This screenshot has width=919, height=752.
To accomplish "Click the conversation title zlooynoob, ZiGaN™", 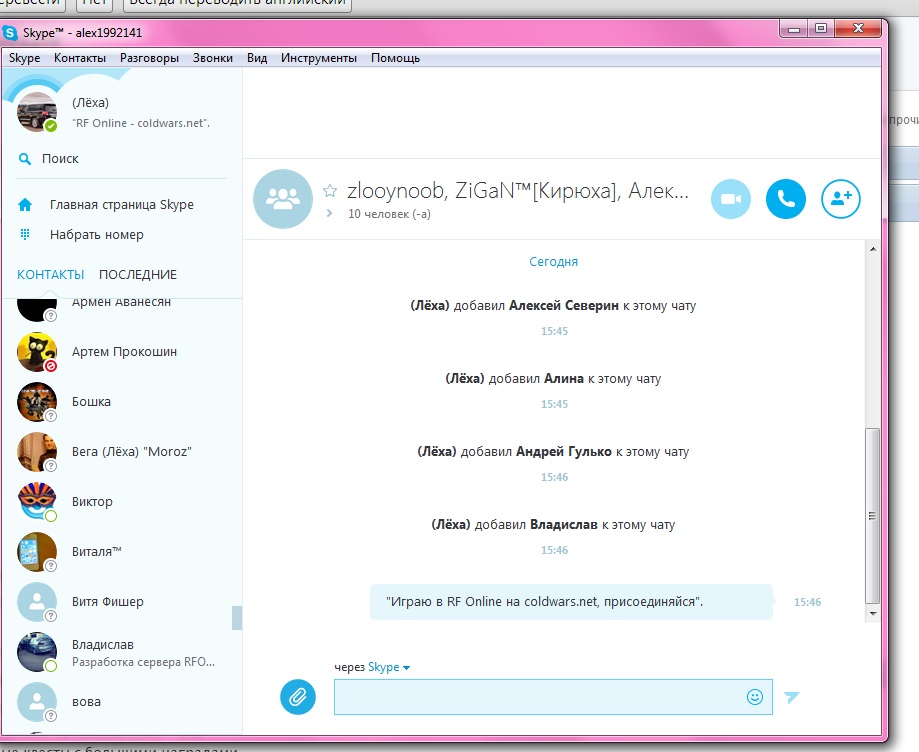I will (518, 191).
